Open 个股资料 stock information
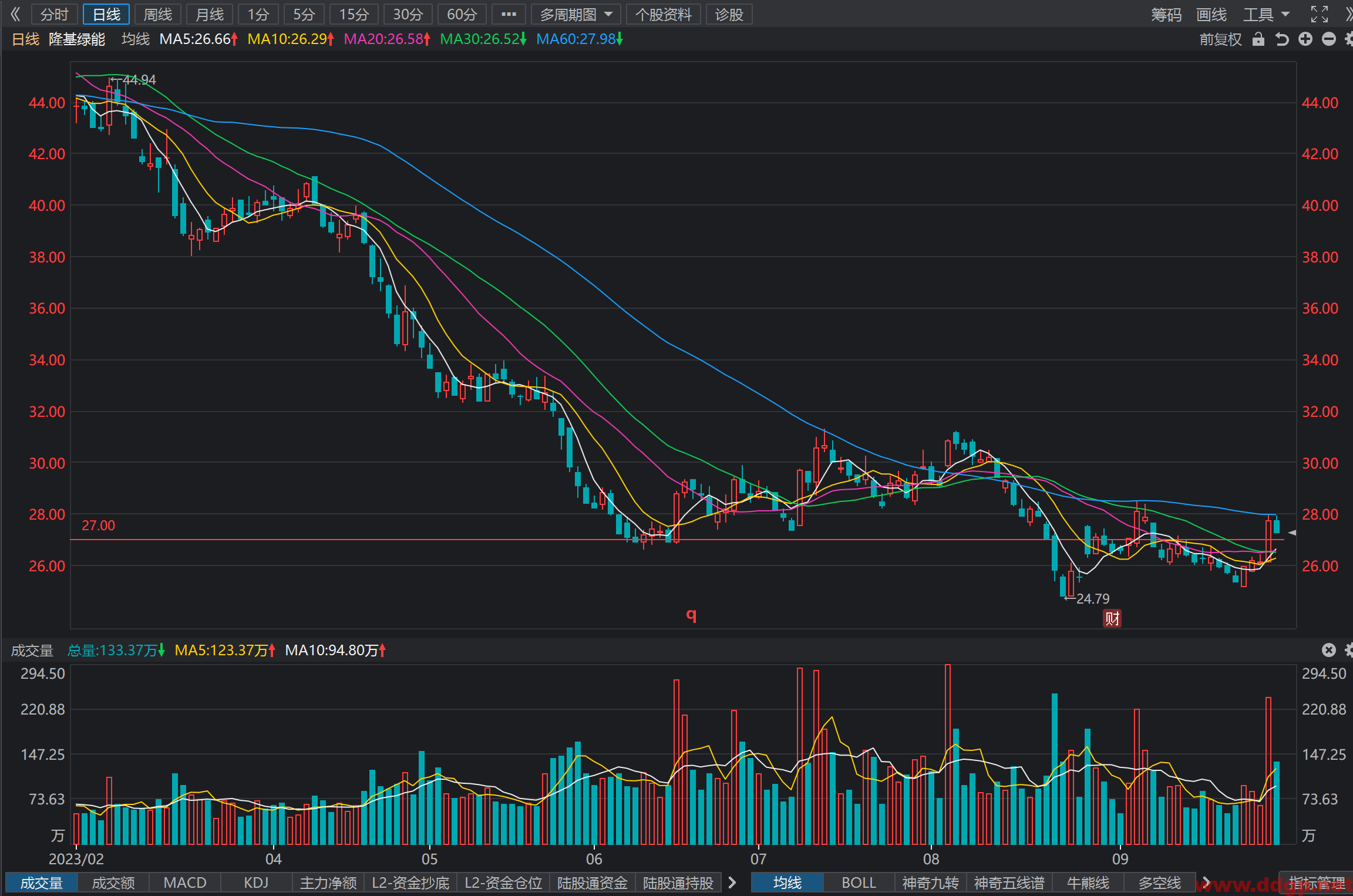The height and width of the screenshot is (896, 1353). [x=664, y=14]
